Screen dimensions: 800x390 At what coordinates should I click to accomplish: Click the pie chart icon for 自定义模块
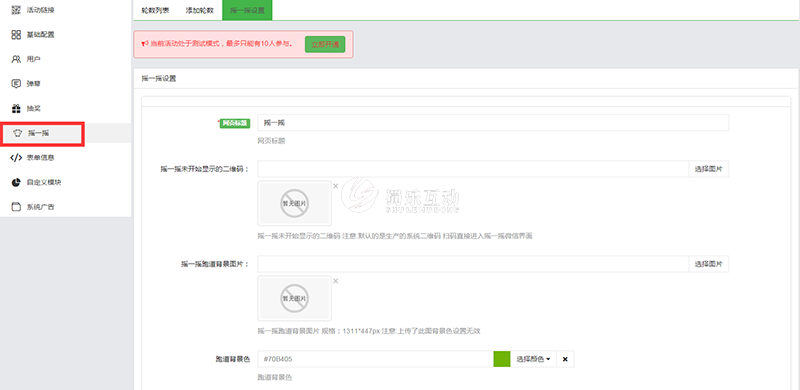pyautogui.click(x=16, y=182)
